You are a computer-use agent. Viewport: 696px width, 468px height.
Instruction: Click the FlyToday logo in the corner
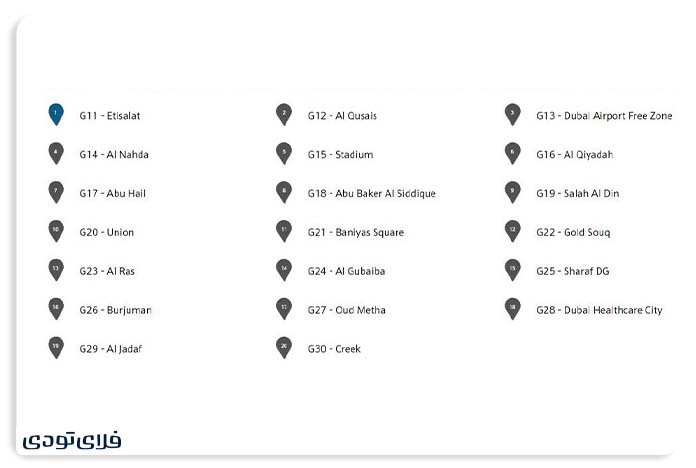(72, 440)
